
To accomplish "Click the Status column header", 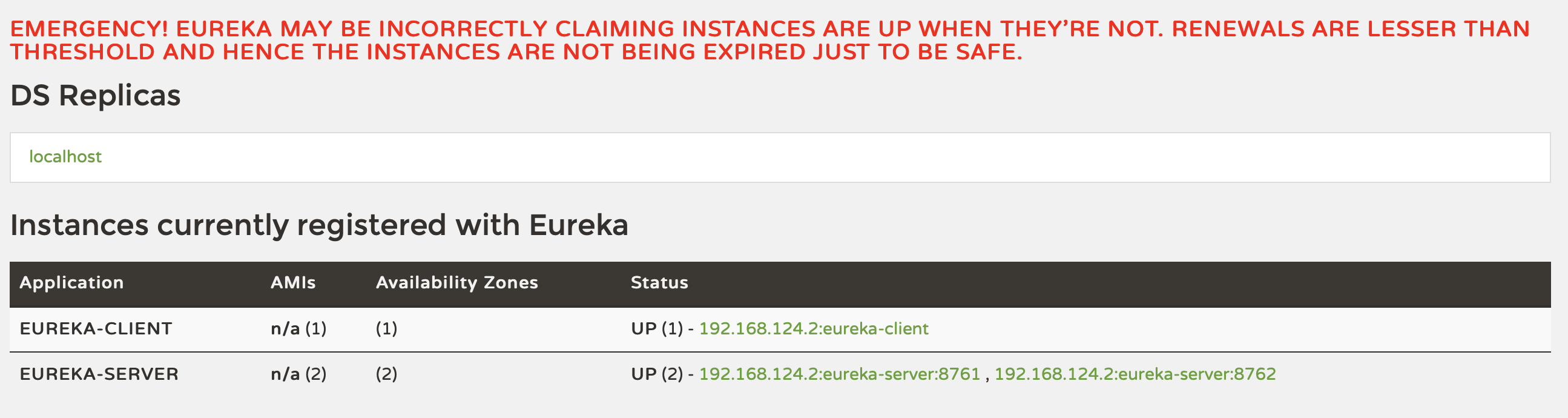I will coord(659,283).
